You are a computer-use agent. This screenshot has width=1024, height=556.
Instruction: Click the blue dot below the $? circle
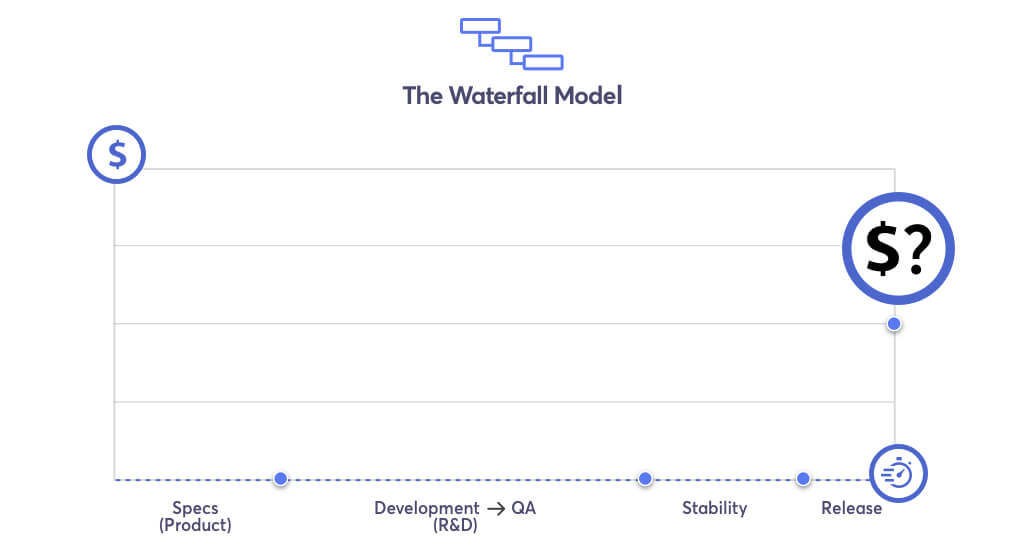894,324
